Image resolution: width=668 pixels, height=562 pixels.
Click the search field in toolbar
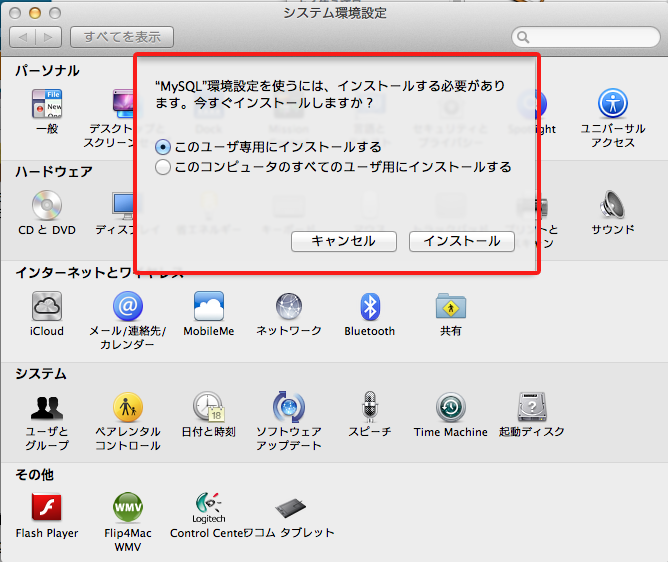coord(586,37)
